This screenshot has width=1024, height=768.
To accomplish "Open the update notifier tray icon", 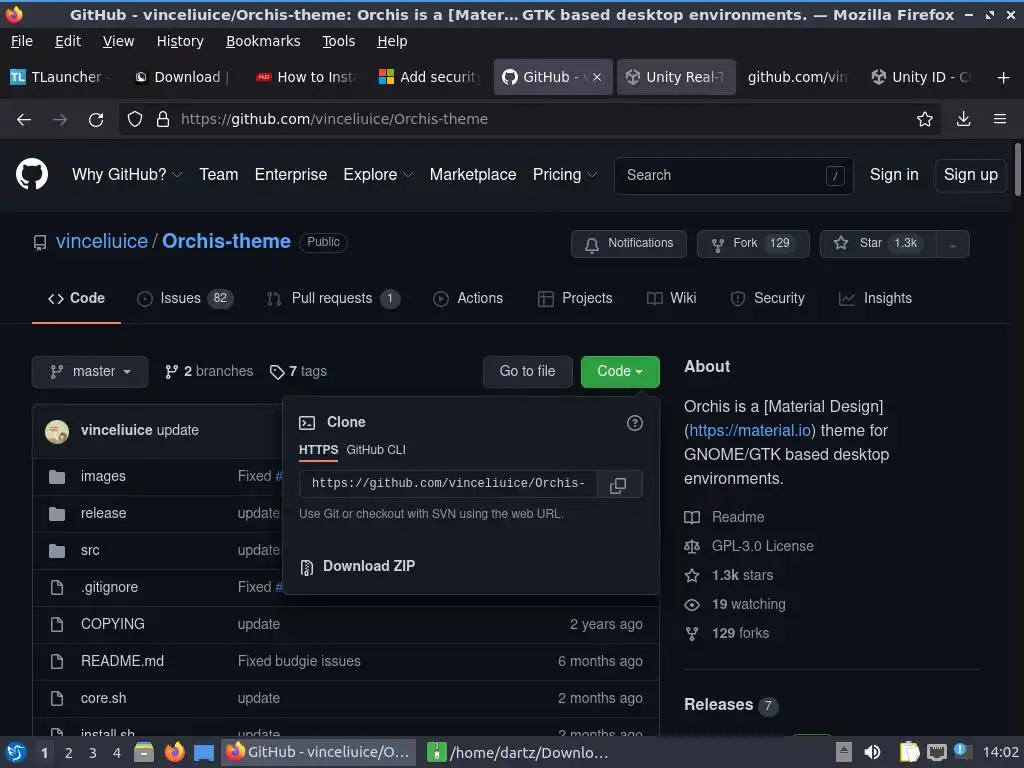I will (x=962, y=751).
